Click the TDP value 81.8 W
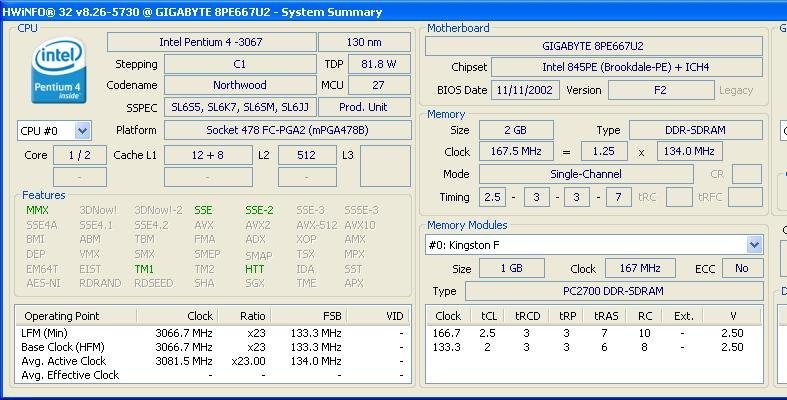This screenshot has height=400, width=787. (379, 64)
